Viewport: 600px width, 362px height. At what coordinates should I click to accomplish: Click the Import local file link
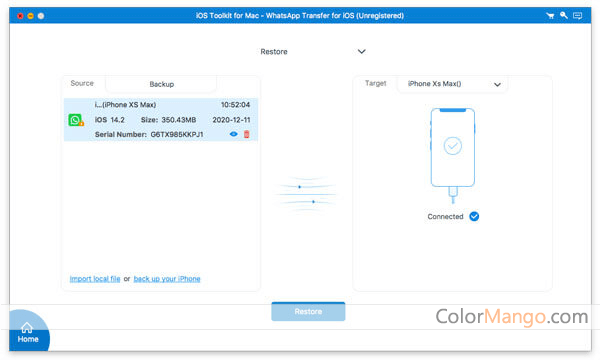[x=95, y=279]
